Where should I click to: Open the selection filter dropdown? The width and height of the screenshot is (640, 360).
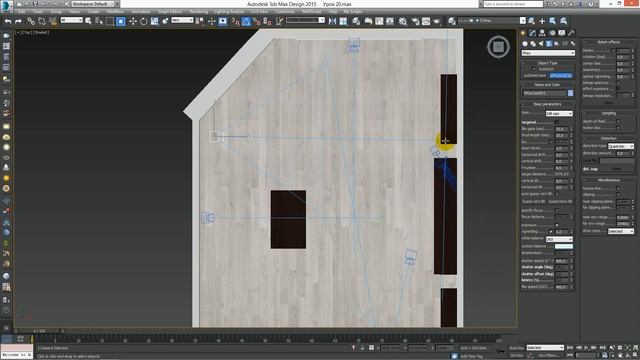pos(71,20)
